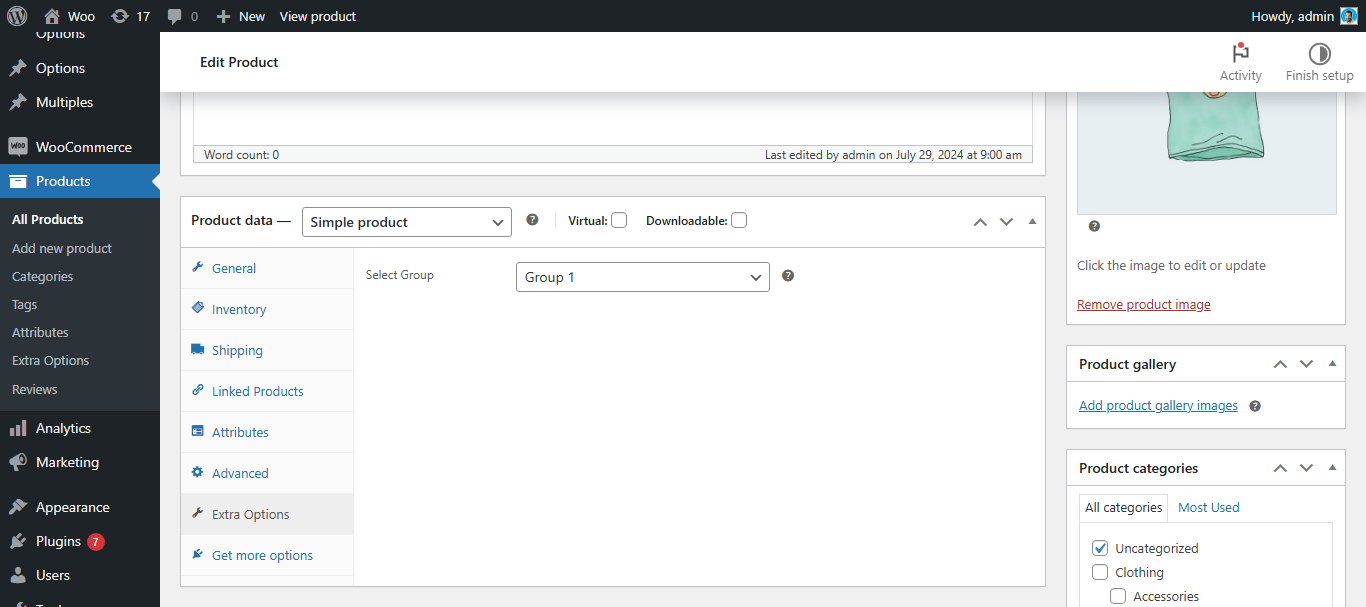Switch to the Most Used categories tab
The height and width of the screenshot is (607, 1366).
[1208, 507]
